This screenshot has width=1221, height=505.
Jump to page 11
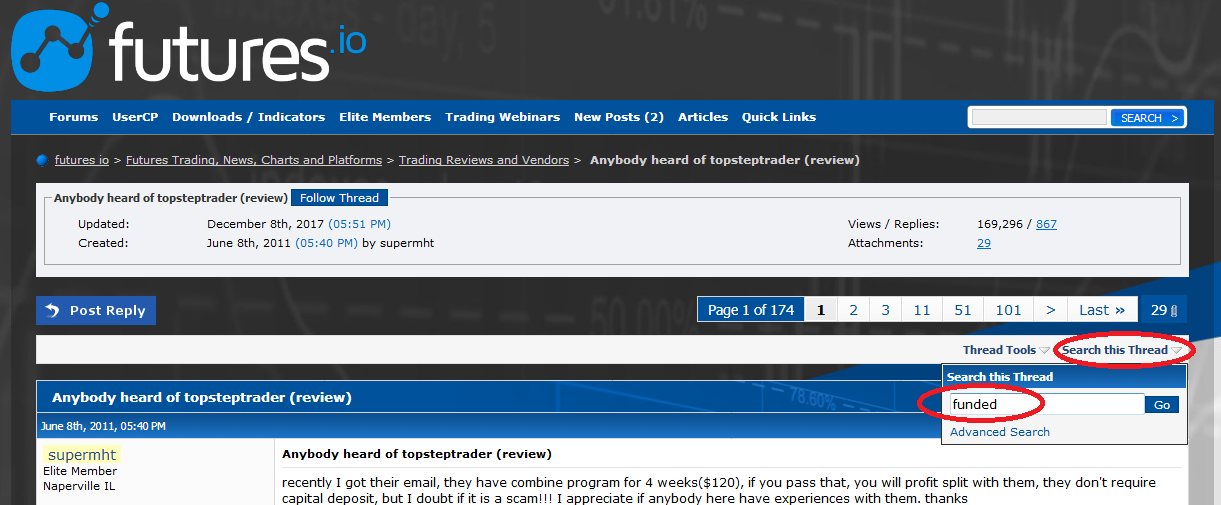922,310
